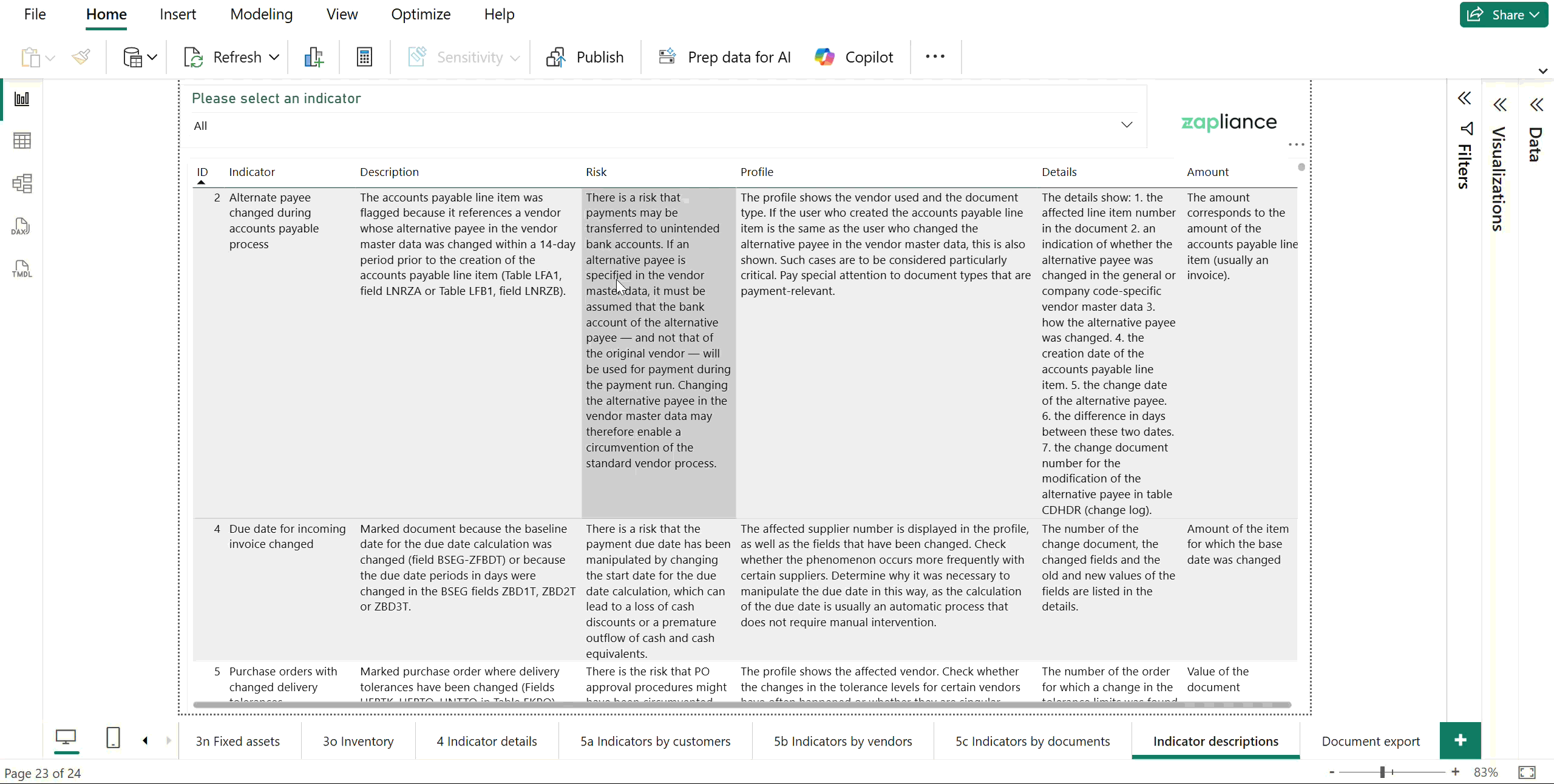Open the Model view icon
Screen dimensions: 1554x784
[22, 183]
